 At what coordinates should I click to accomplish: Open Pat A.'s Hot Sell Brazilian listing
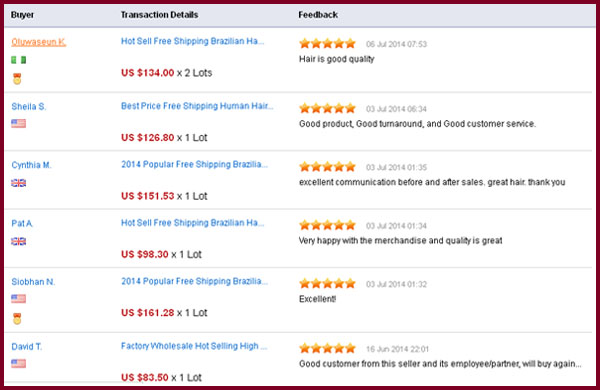click(192, 223)
